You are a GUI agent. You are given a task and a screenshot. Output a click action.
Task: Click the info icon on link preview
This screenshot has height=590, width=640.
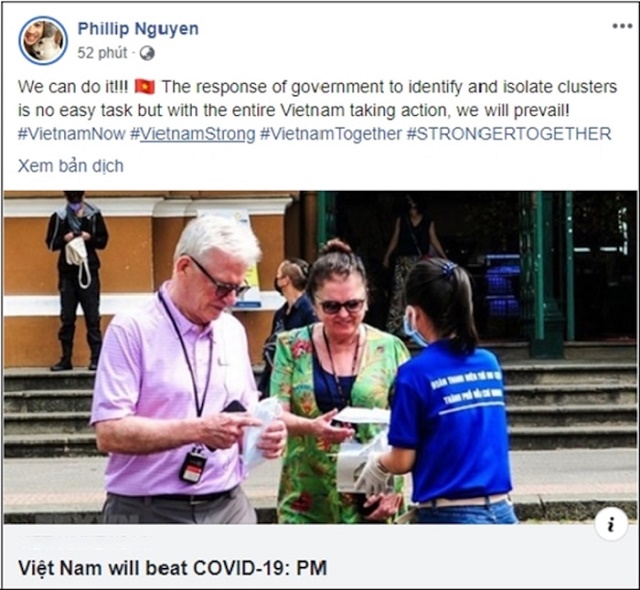point(611,524)
